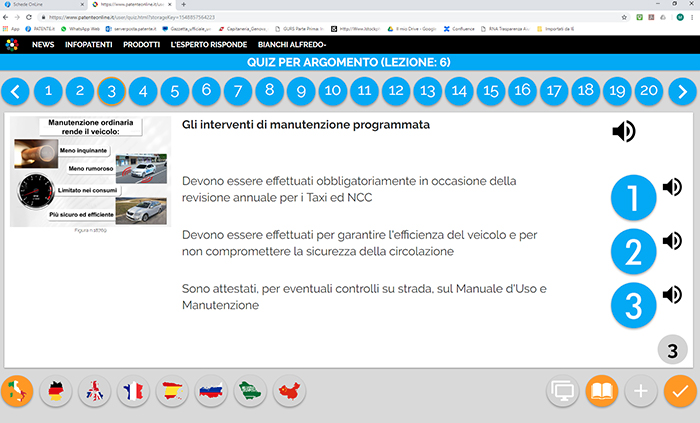Open L'ESPERTO RISPONDE menu
Screen dimensions: 700x423
point(207,45)
